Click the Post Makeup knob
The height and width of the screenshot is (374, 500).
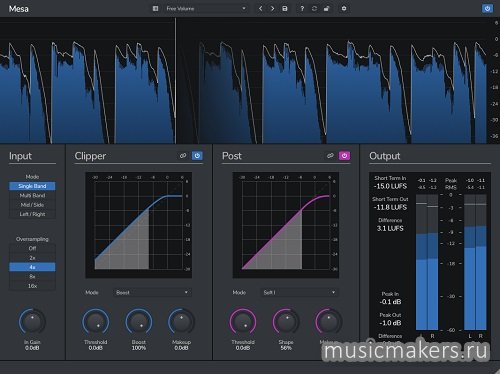click(x=329, y=322)
